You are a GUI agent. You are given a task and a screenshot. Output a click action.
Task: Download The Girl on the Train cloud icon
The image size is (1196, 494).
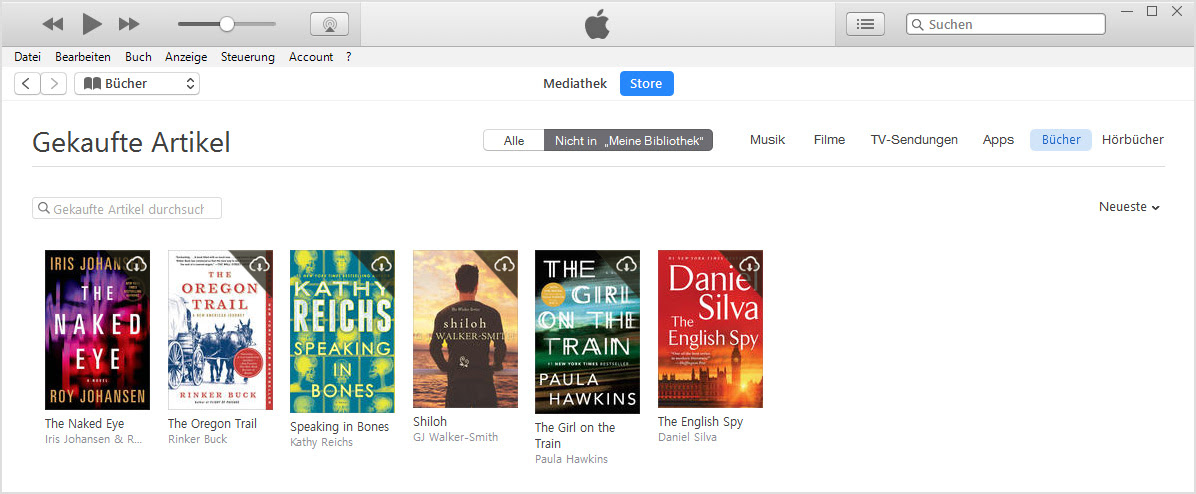(626, 265)
